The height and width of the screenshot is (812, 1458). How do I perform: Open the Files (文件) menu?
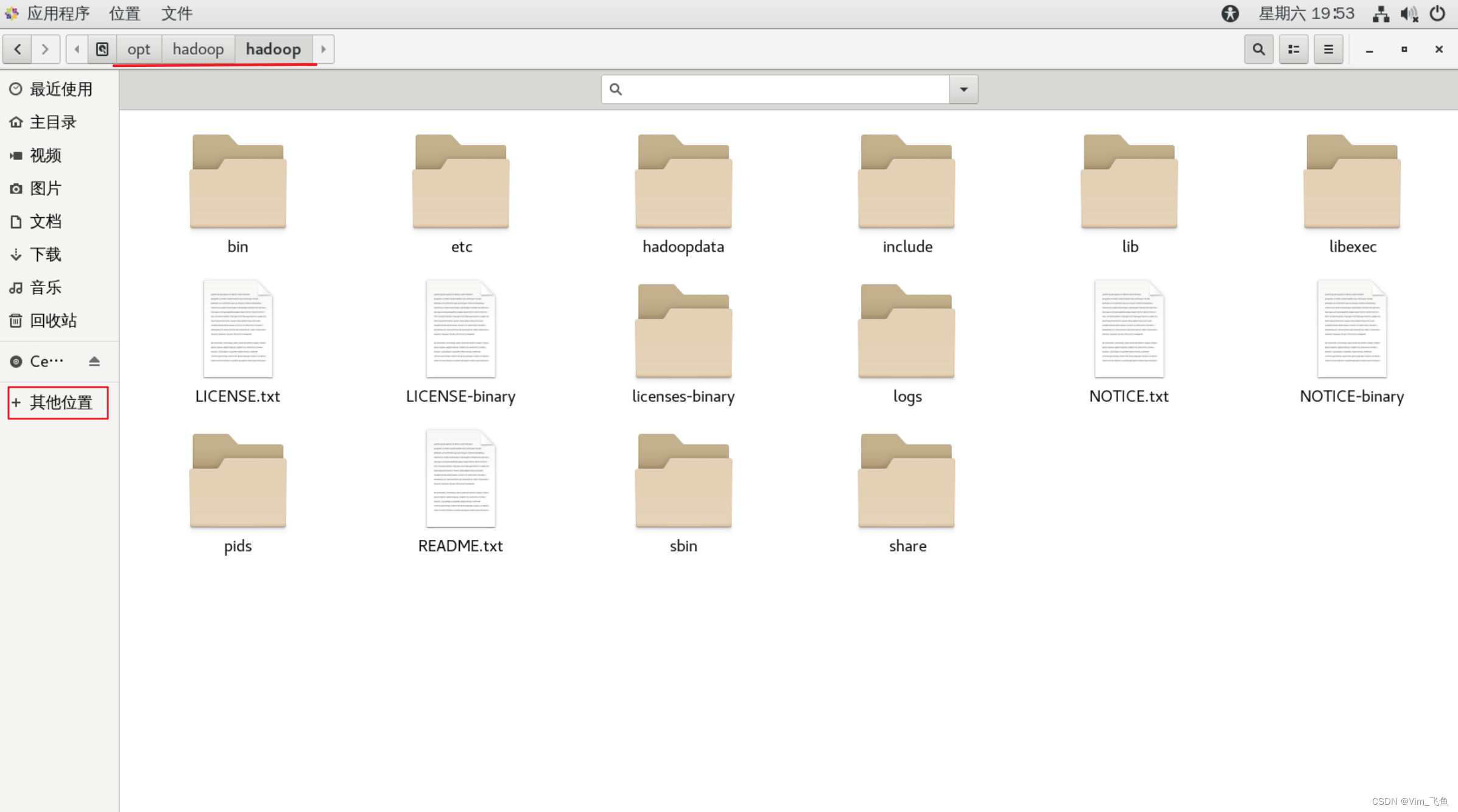tap(177, 13)
